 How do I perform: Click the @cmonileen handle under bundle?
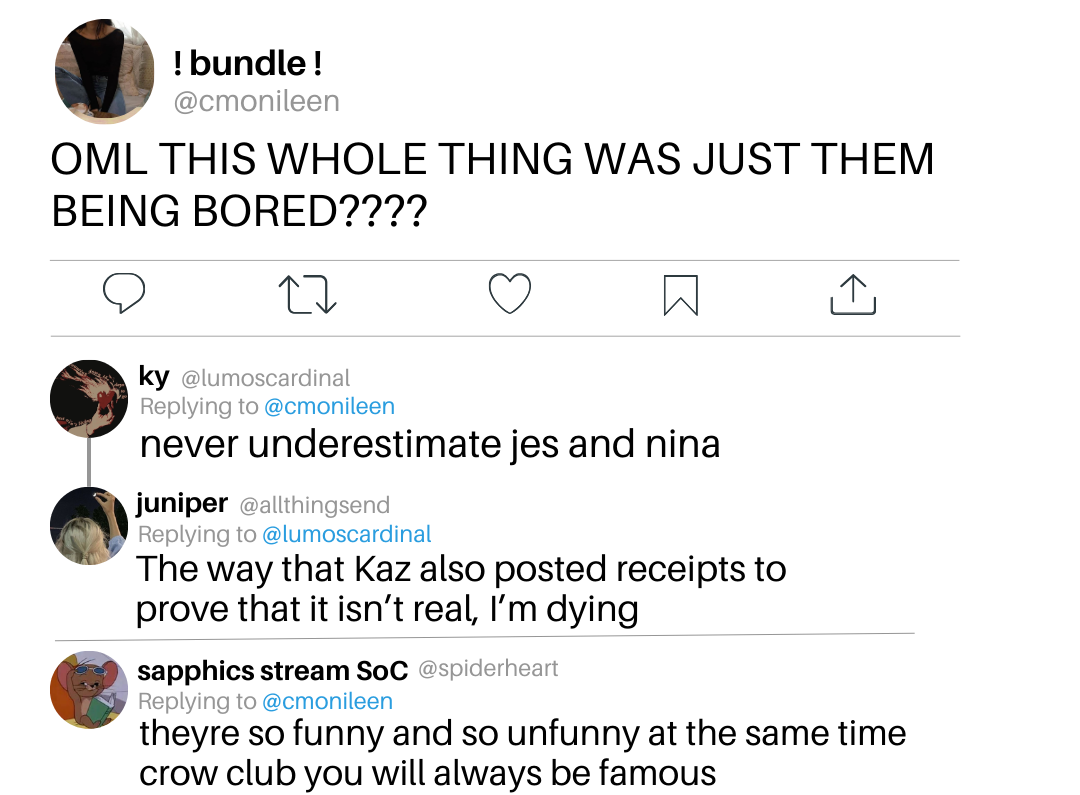pyautogui.click(x=256, y=101)
